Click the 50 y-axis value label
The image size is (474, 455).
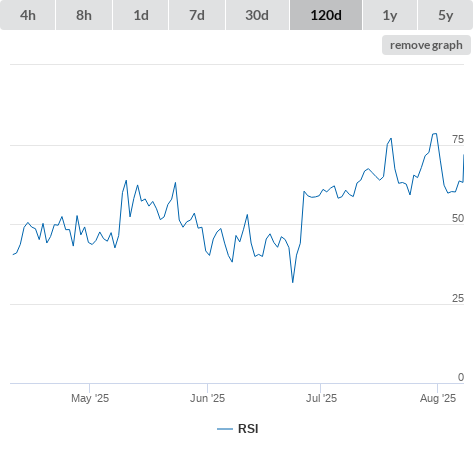click(458, 218)
